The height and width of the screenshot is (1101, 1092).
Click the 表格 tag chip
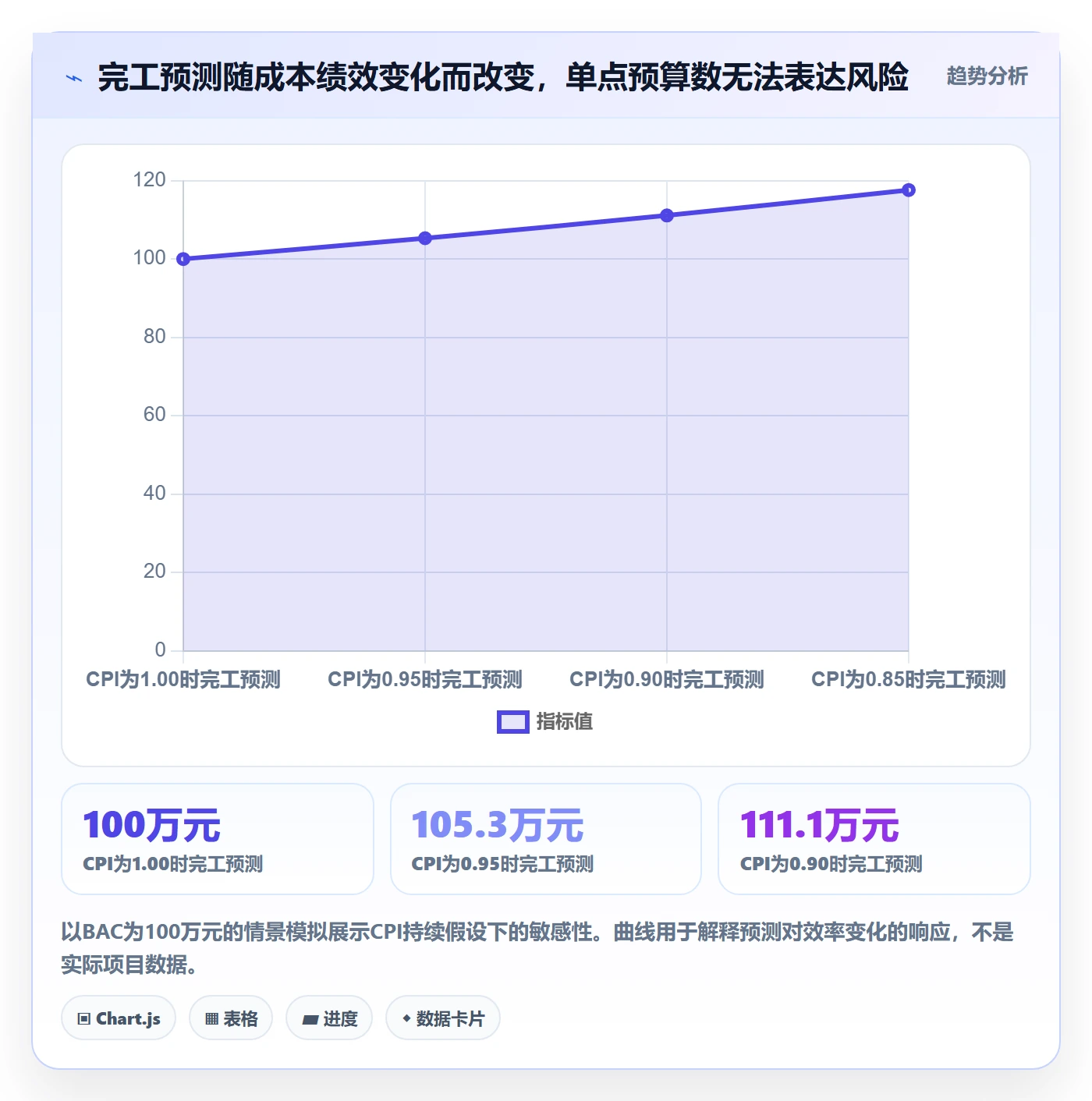231,1018
